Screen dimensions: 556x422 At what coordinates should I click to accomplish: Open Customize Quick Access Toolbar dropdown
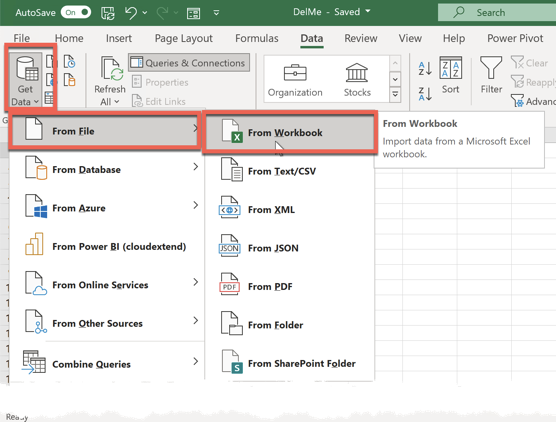(216, 13)
